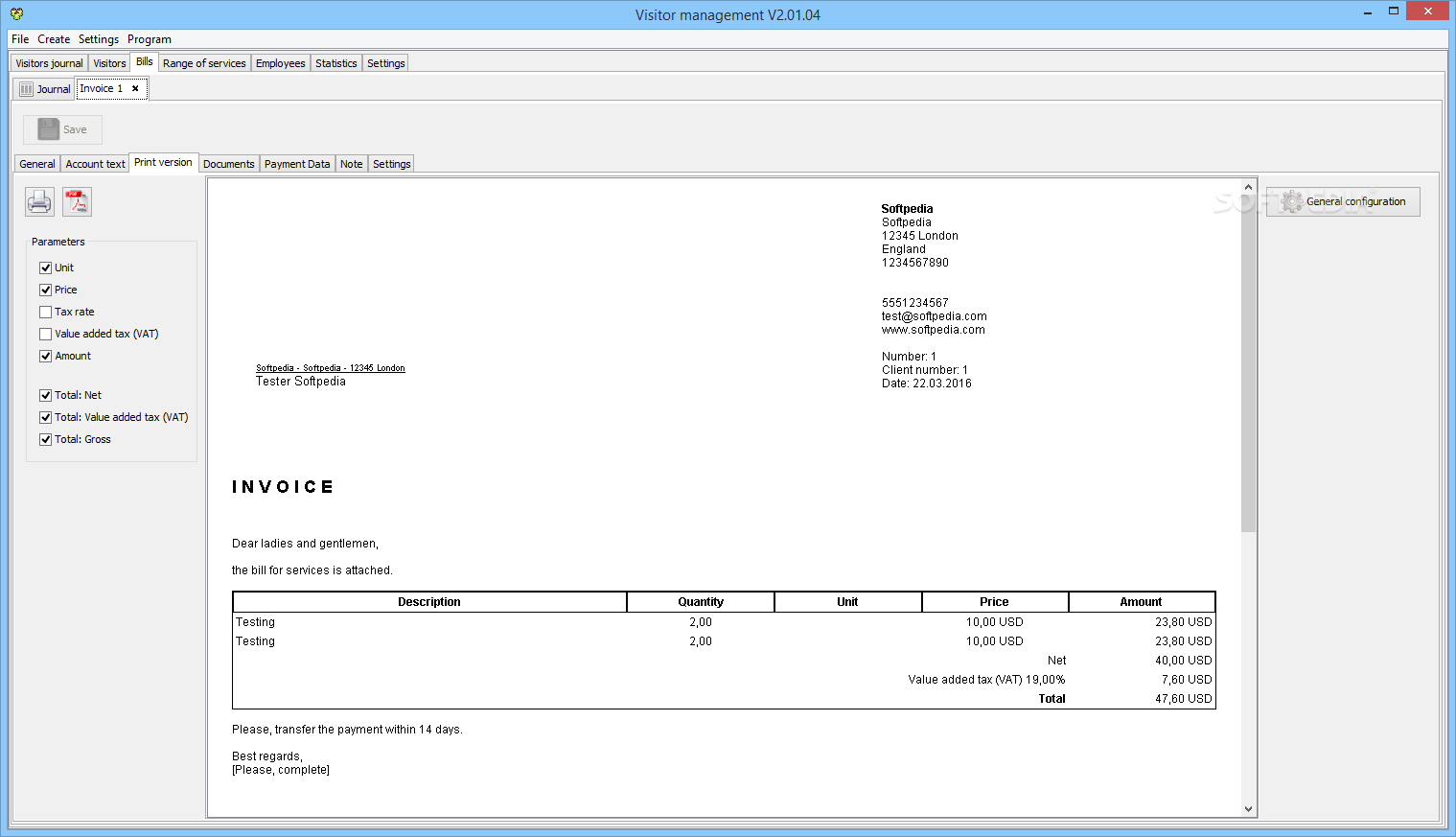Open the top-level Settings tab
Viewport: 1456px width, 837px height.
(386, 63)
